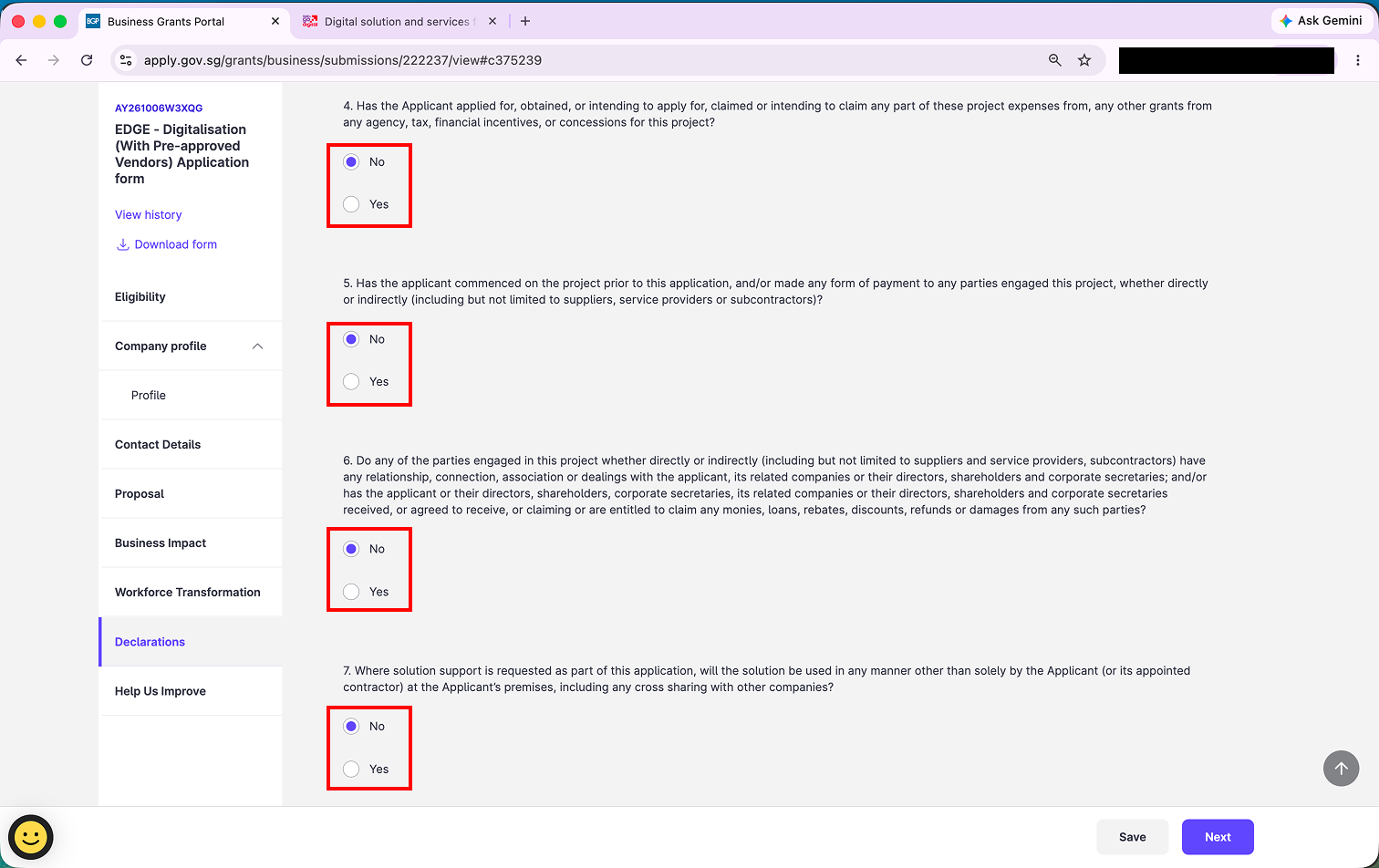Image resolution: width=1379 pixels, height=868 pixels.
Task: Open Chrome three-dot menu
Action: 1358,60
